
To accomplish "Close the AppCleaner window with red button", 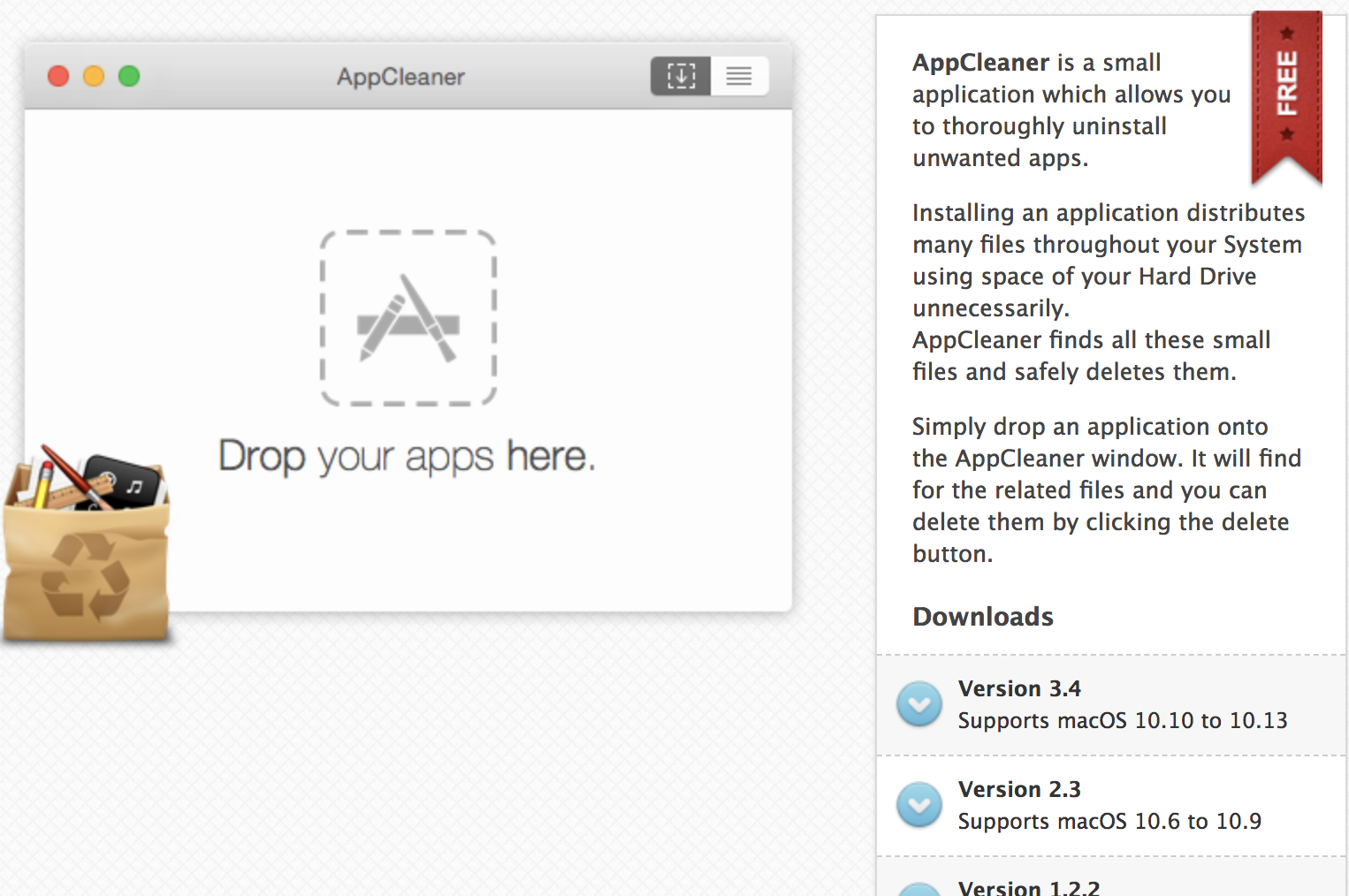I will click(x=58, y=76).
